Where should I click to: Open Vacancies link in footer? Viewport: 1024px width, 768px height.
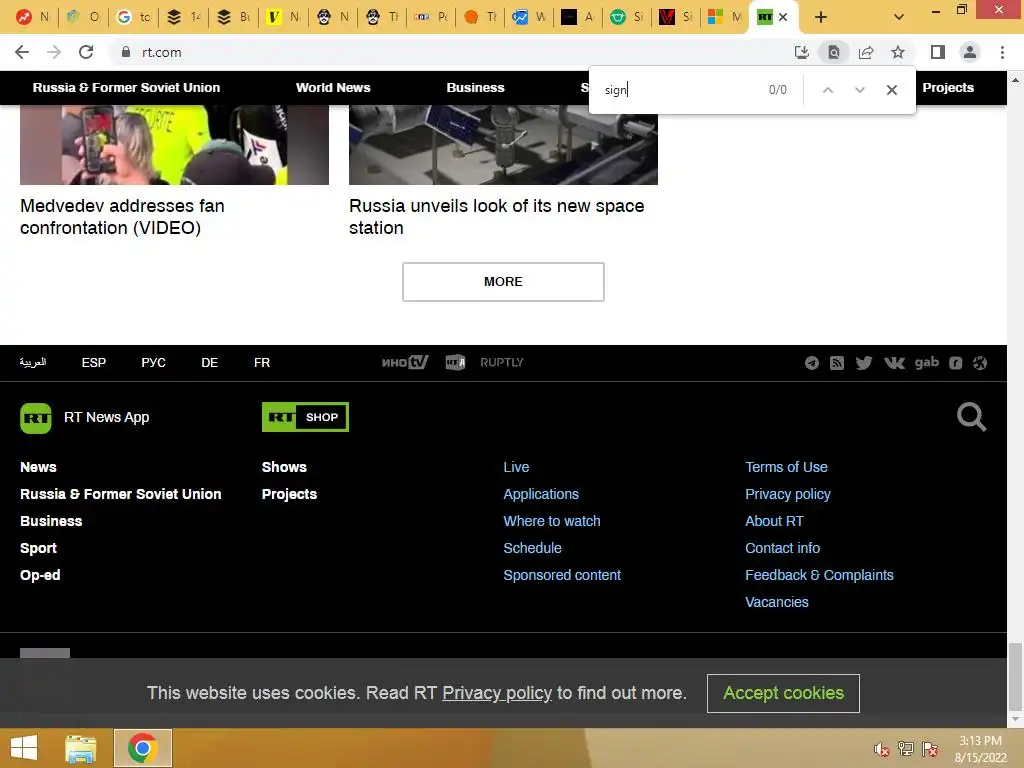(x=776, y=602)
